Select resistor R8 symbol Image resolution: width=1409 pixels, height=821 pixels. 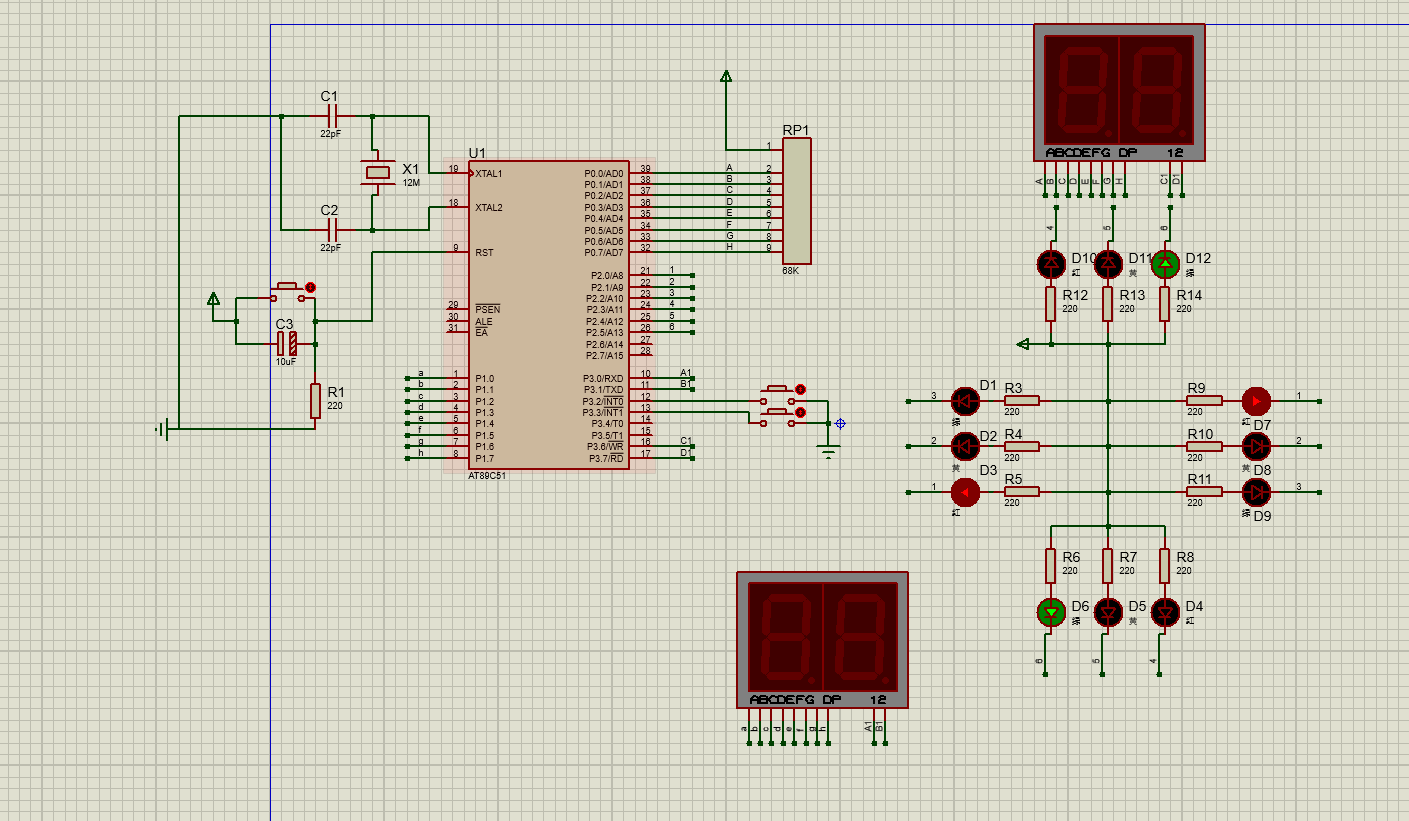point(1165,566)
